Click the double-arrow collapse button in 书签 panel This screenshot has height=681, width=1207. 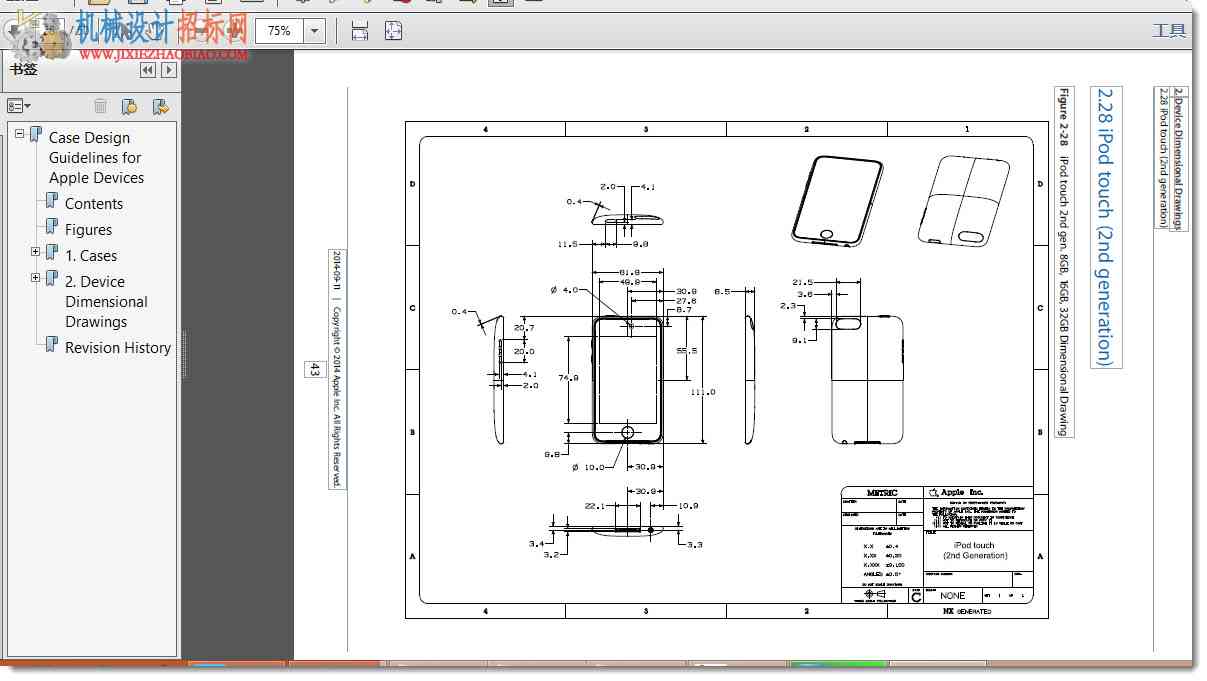point(148,70)
